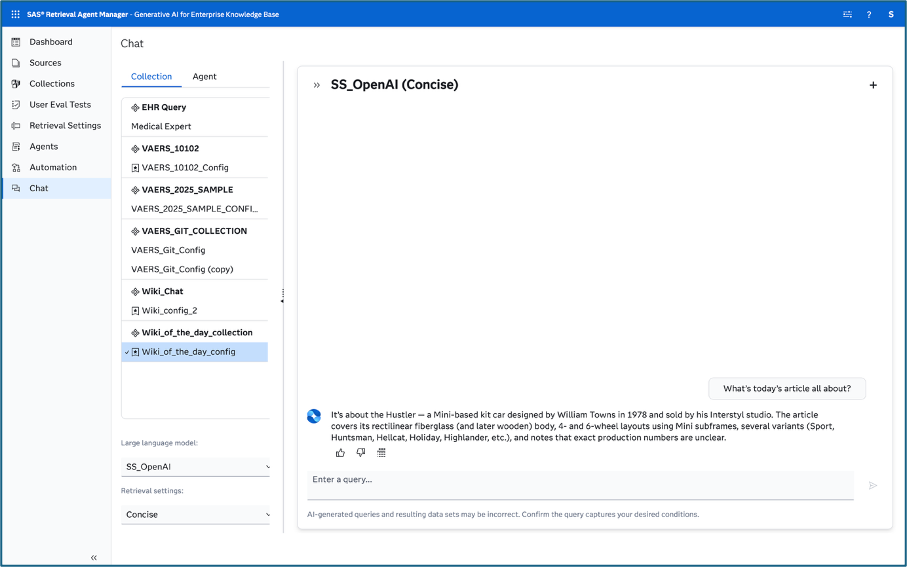Click the EHR Query collection icon

coord(135,108)
